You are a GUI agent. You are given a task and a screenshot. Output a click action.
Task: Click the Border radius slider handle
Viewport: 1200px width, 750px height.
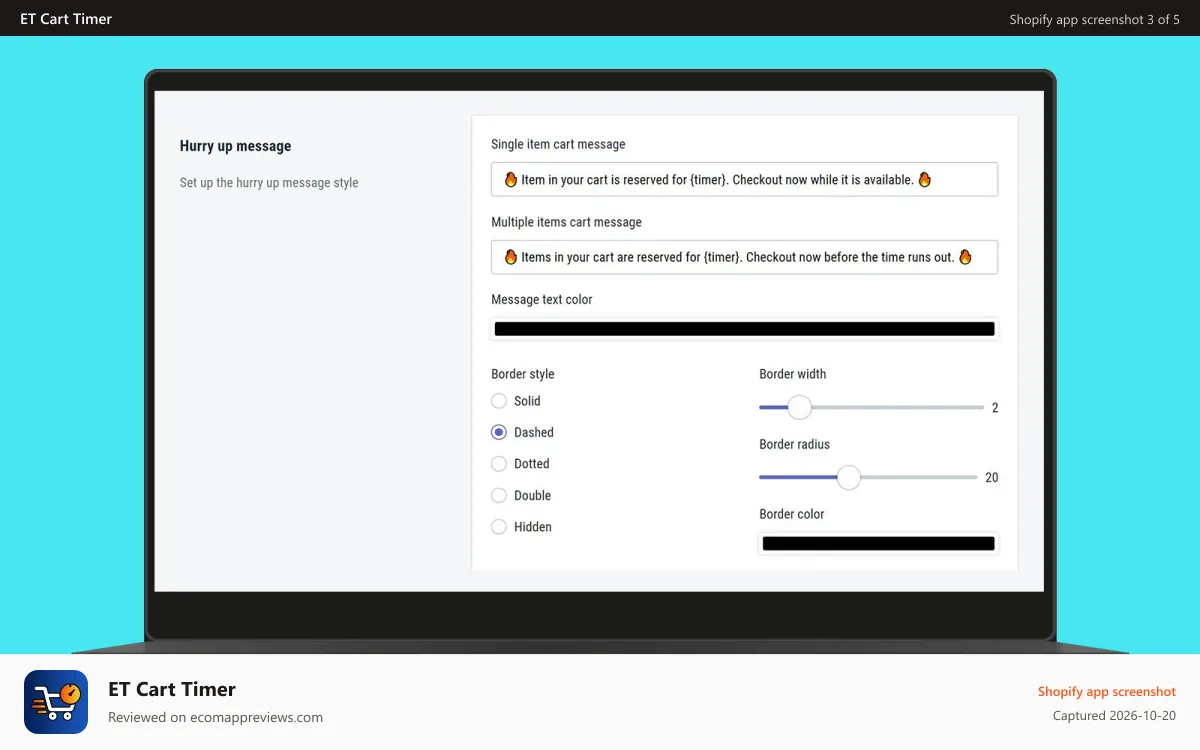(x=848, y=477)
